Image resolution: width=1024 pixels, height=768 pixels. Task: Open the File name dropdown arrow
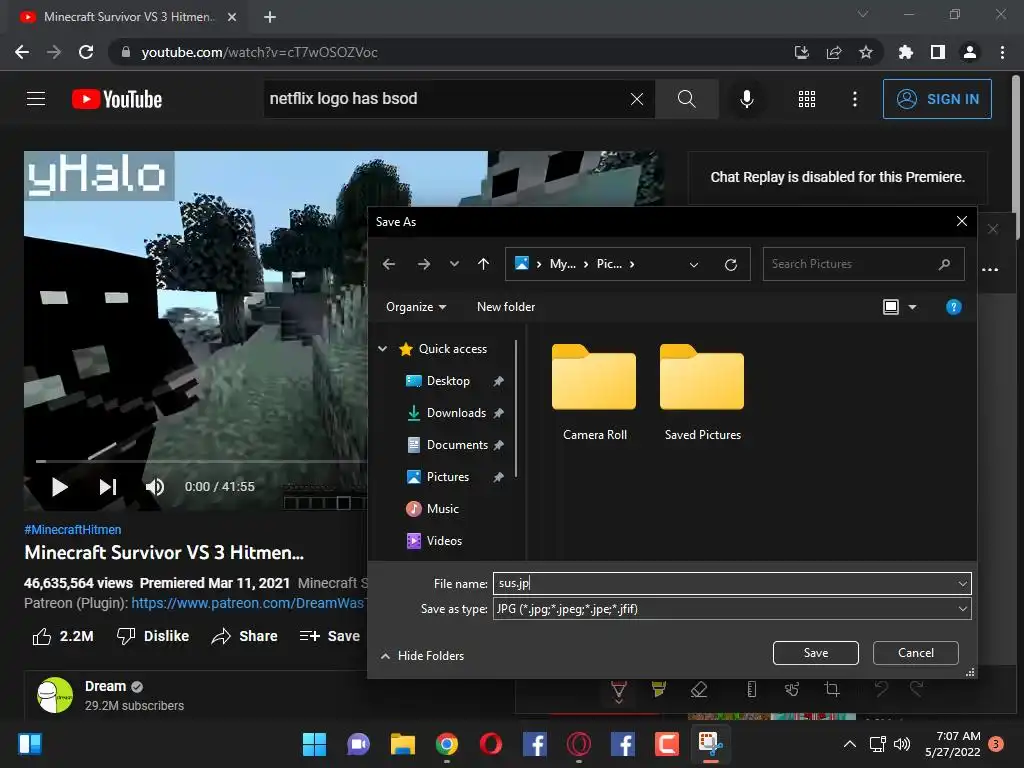coord(963,583)
